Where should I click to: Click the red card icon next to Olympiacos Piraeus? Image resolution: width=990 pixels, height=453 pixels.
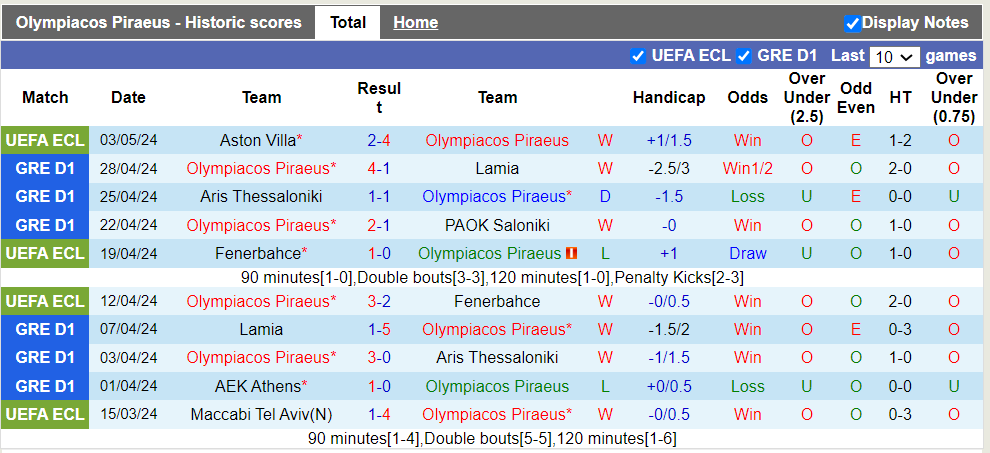[571, 254]
